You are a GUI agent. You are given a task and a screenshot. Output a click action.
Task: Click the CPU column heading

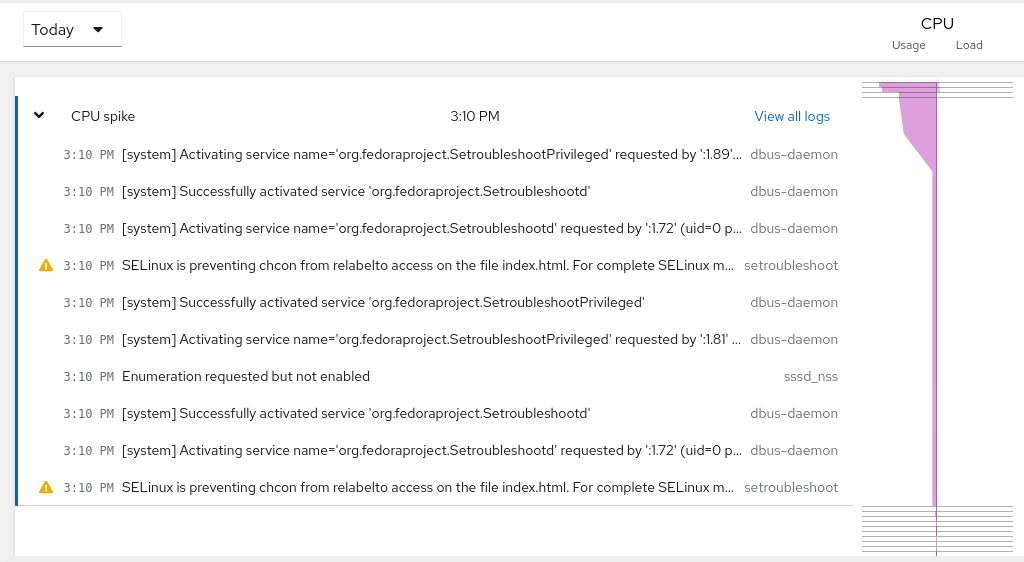tap(937, 23)
